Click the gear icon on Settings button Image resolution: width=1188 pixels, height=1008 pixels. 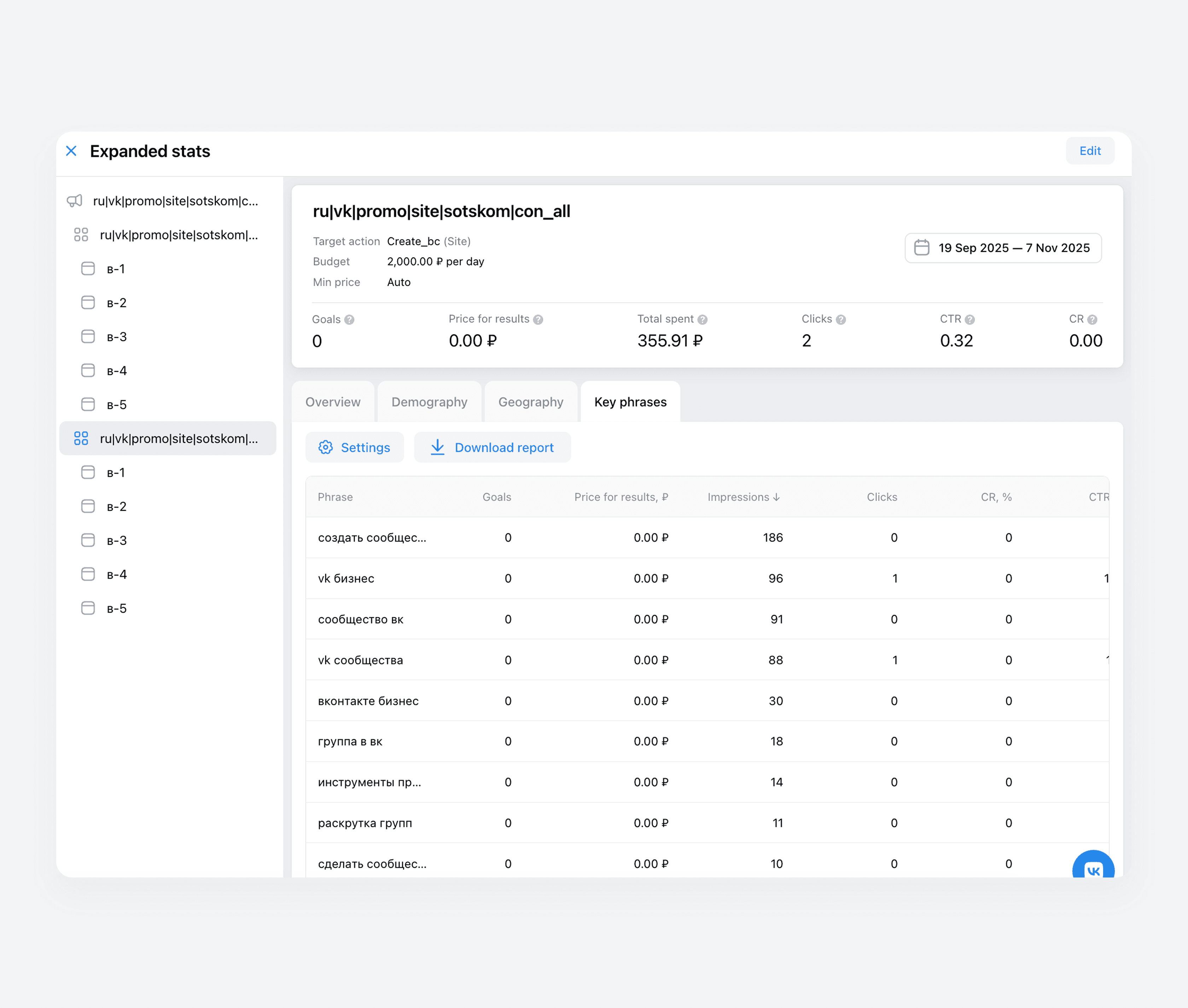[x=326, y=447]
